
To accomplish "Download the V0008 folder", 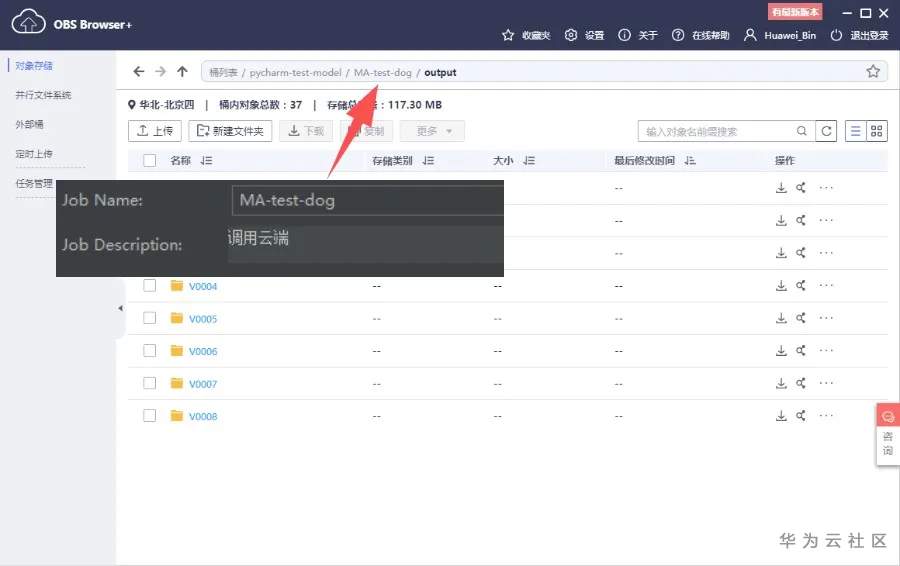I will point(781,416).
